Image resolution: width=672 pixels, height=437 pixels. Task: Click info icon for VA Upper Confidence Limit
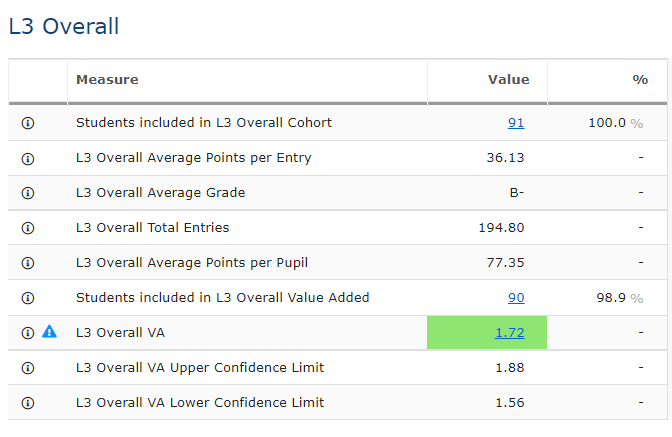click(x=28, y=368)
